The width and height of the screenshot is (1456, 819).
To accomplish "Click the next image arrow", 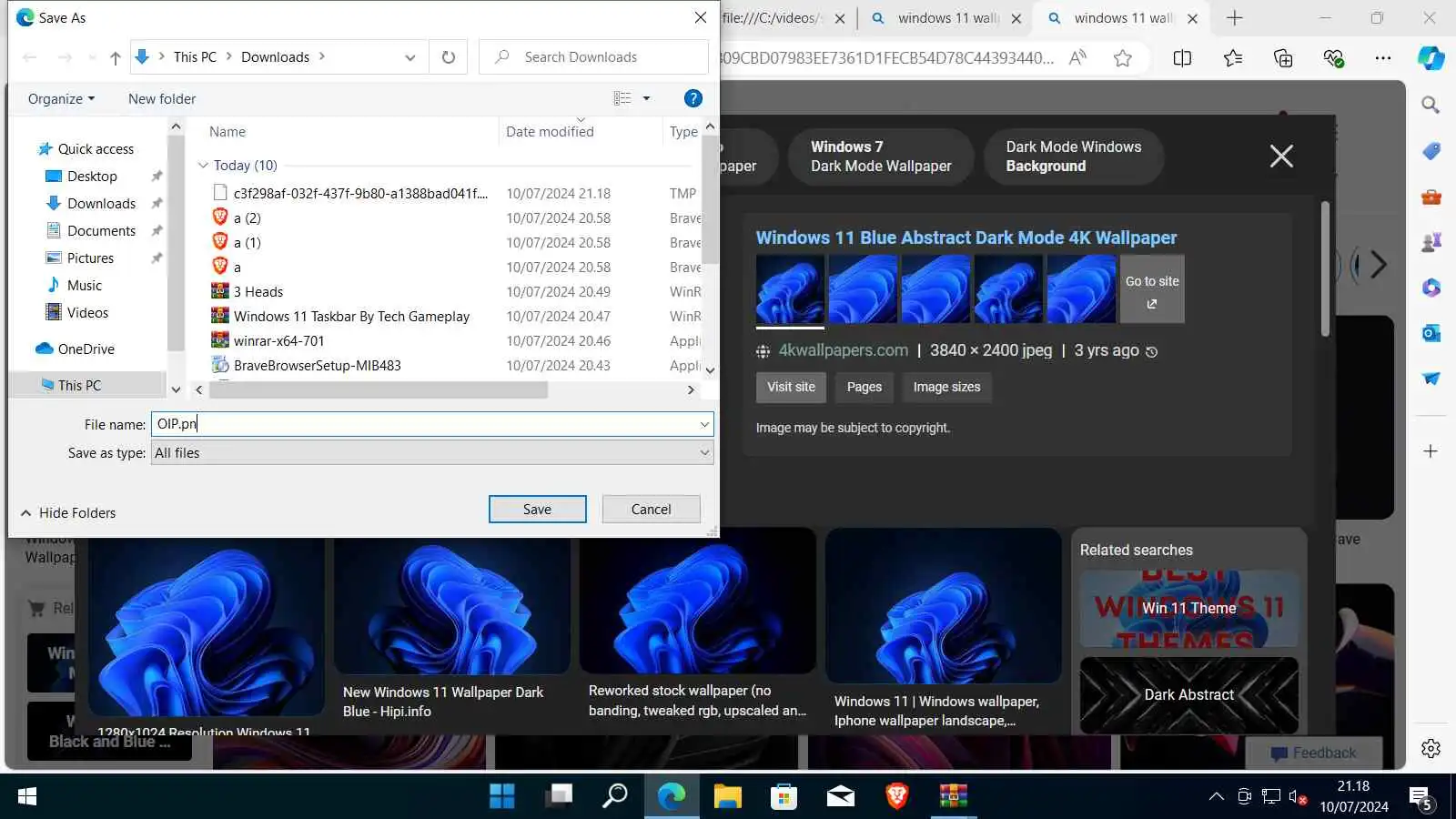I will 1379,265.
